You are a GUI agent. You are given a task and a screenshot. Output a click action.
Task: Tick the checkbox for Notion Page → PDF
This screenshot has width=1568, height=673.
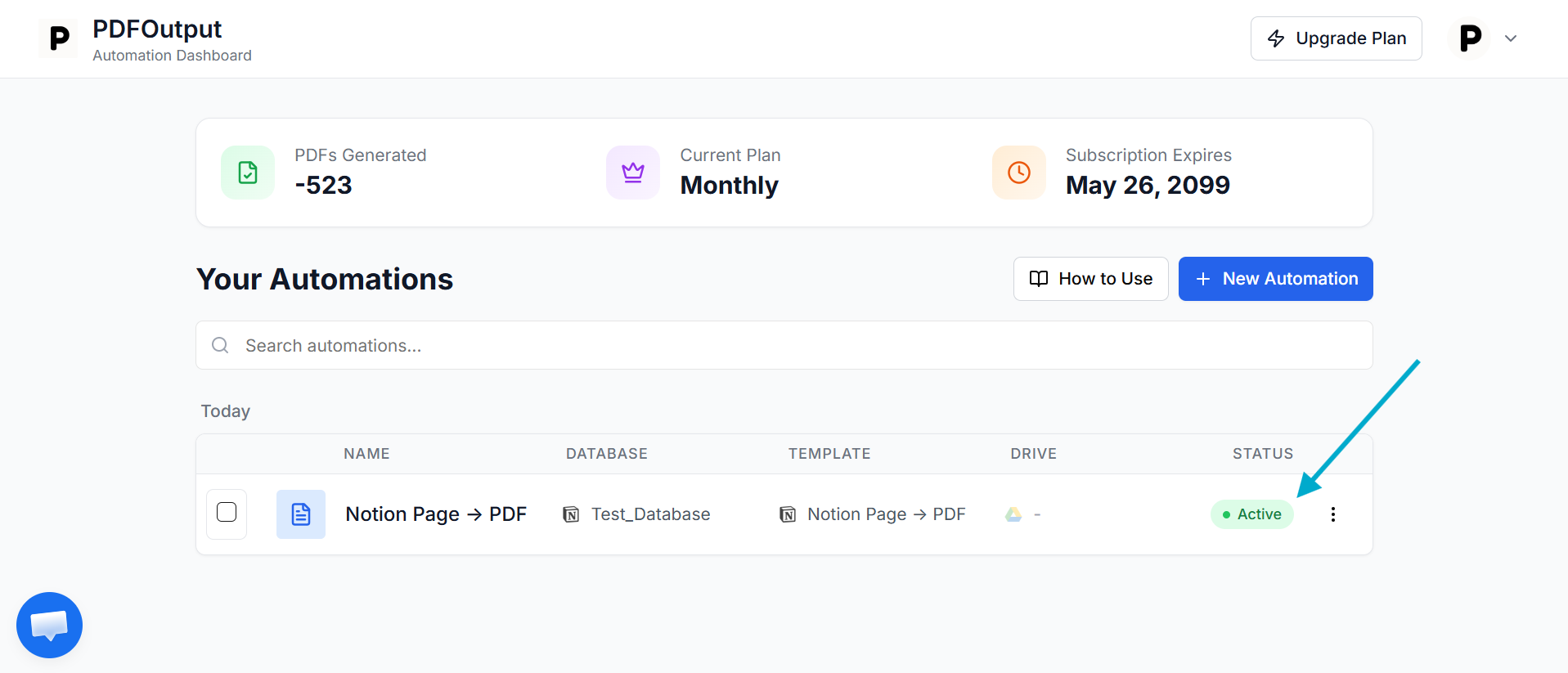pos(227,512)
